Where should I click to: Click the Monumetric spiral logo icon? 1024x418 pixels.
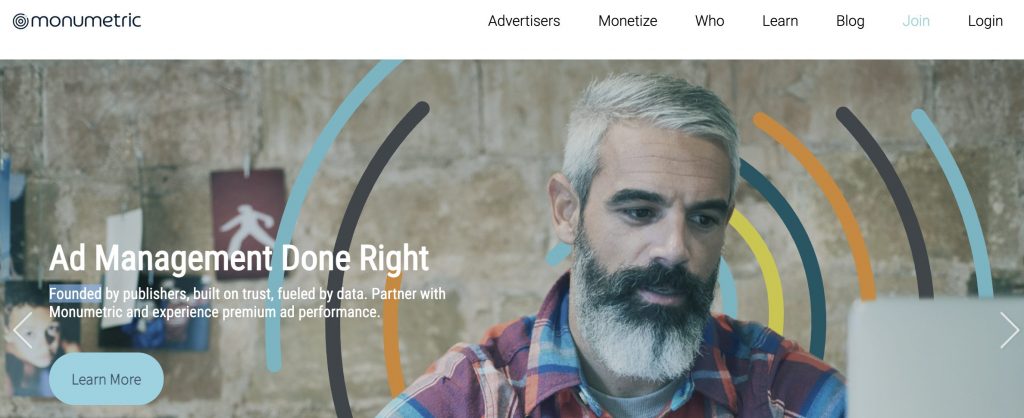click(21, 22)
